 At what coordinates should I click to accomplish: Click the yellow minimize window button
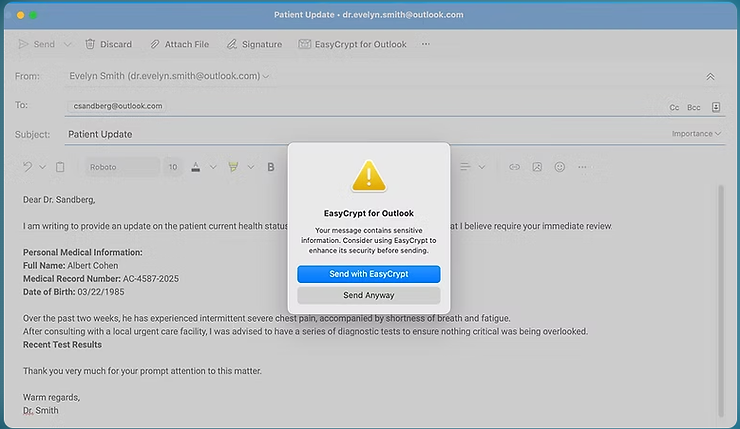(x=20, y=15)
